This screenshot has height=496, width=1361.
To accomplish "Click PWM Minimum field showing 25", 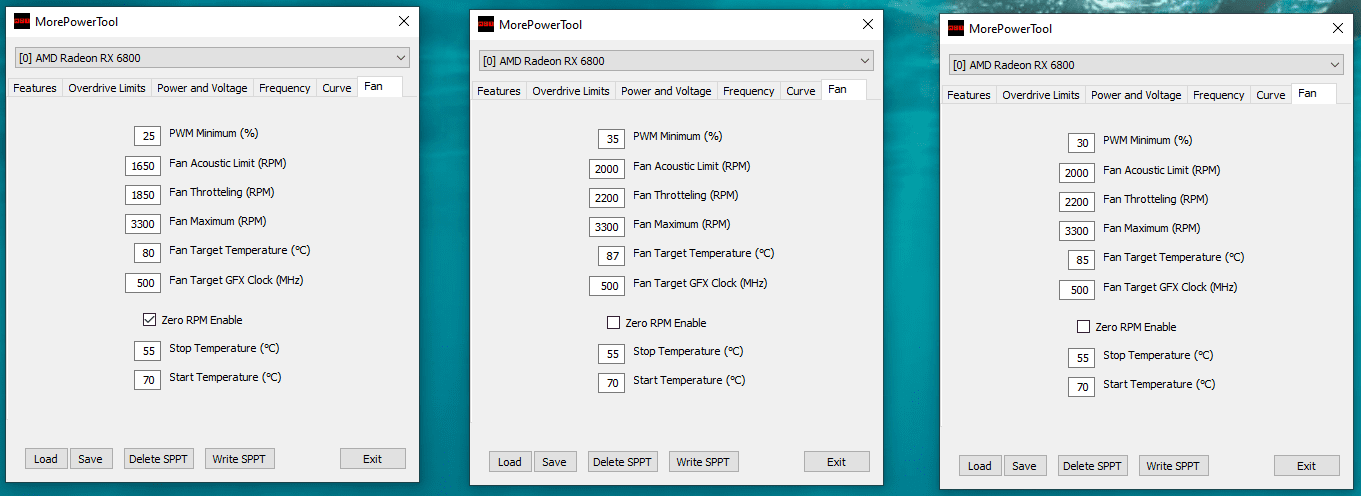I will (x=147, y=135).
